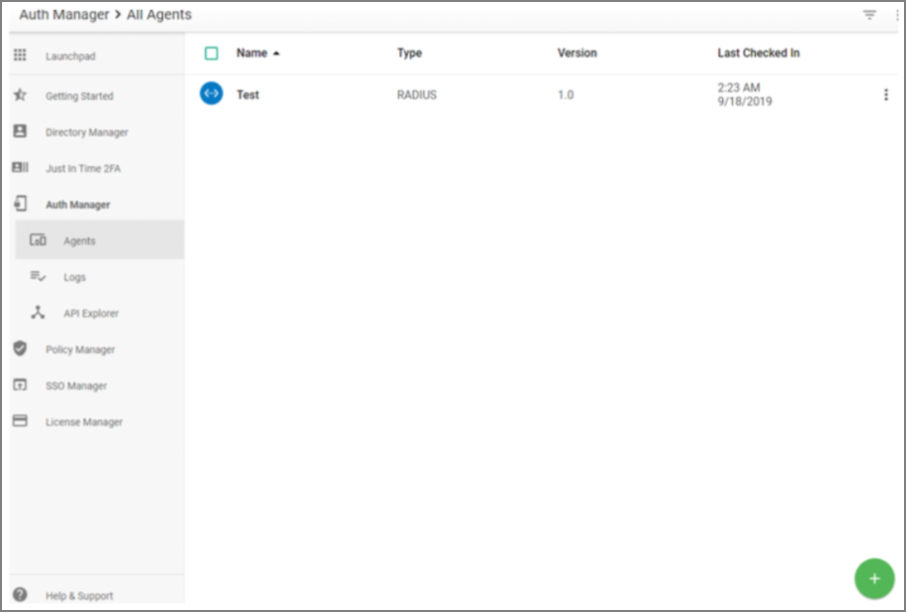Viewport: 906px width, 612px height.
Task: Open Help & Support at sidebar bottom
Action: (x=79, y=596)
